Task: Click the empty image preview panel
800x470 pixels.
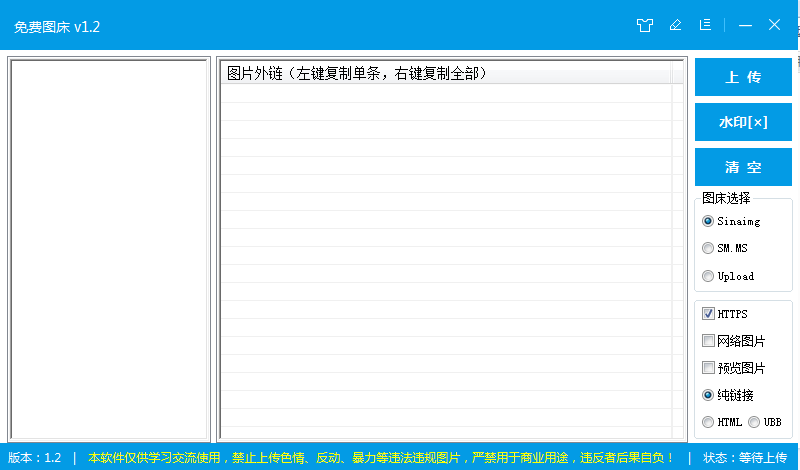Action: click(x=109, y=249)
